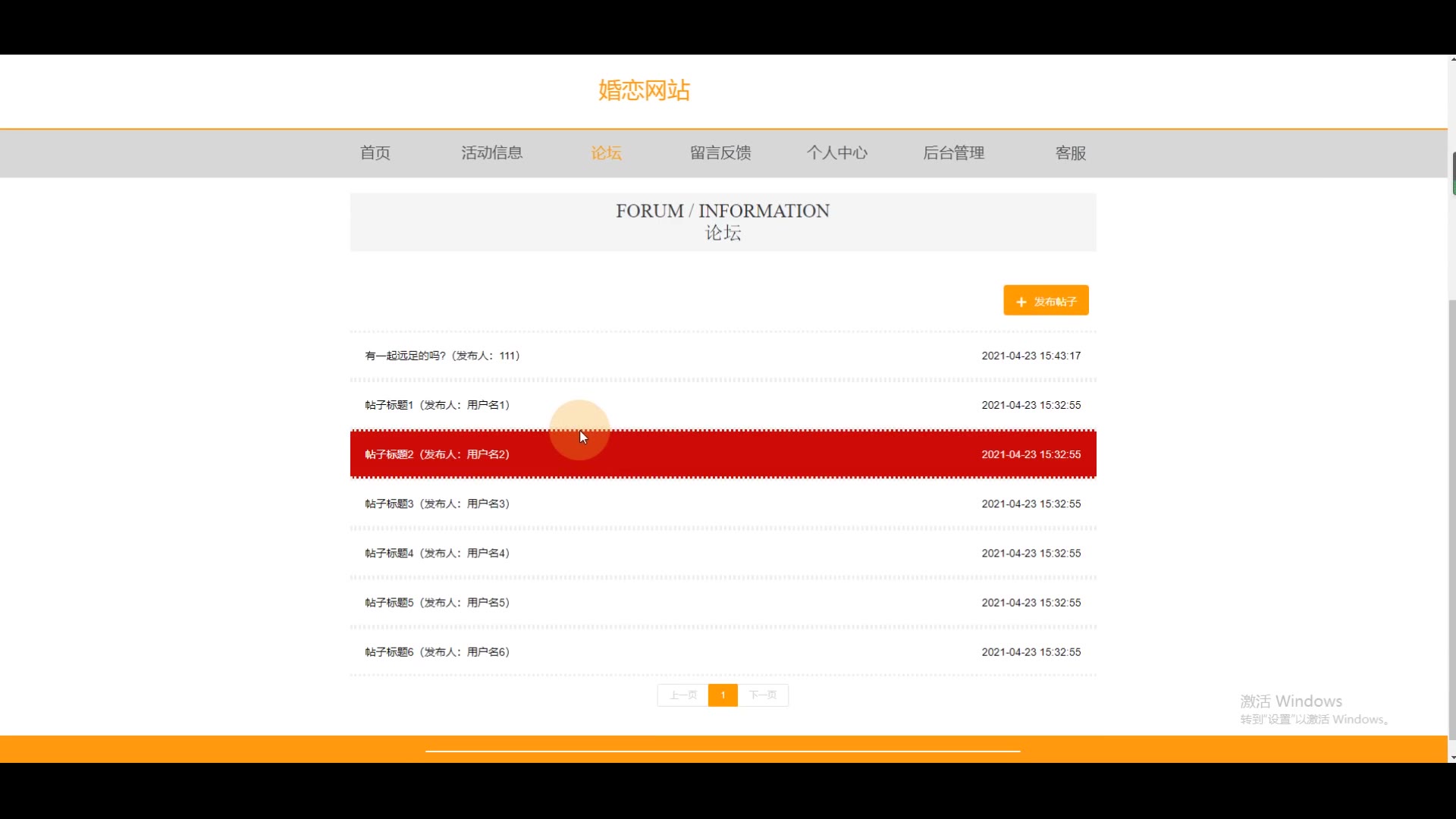This screenshot has height=819, width=1456.
Task: Click the 下一页 pagination button
Action: click(763, 695)
